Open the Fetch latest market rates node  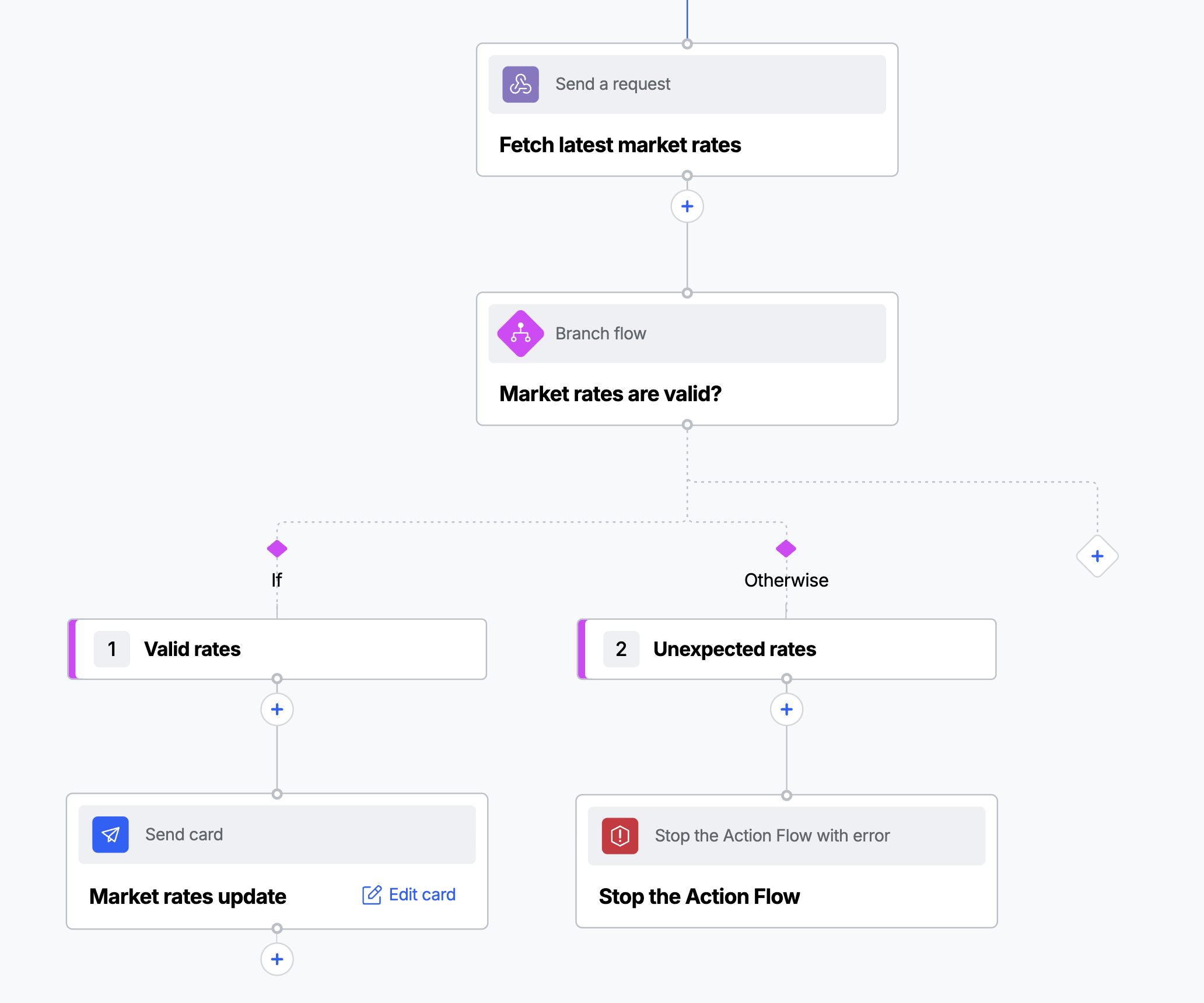point(687,110)
